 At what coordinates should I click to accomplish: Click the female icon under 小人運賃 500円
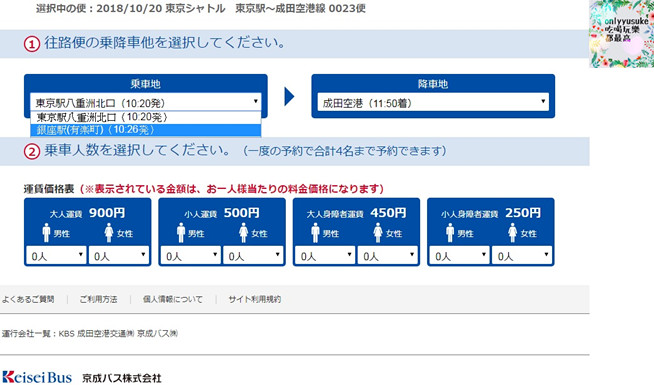click(x=244, y=233)
